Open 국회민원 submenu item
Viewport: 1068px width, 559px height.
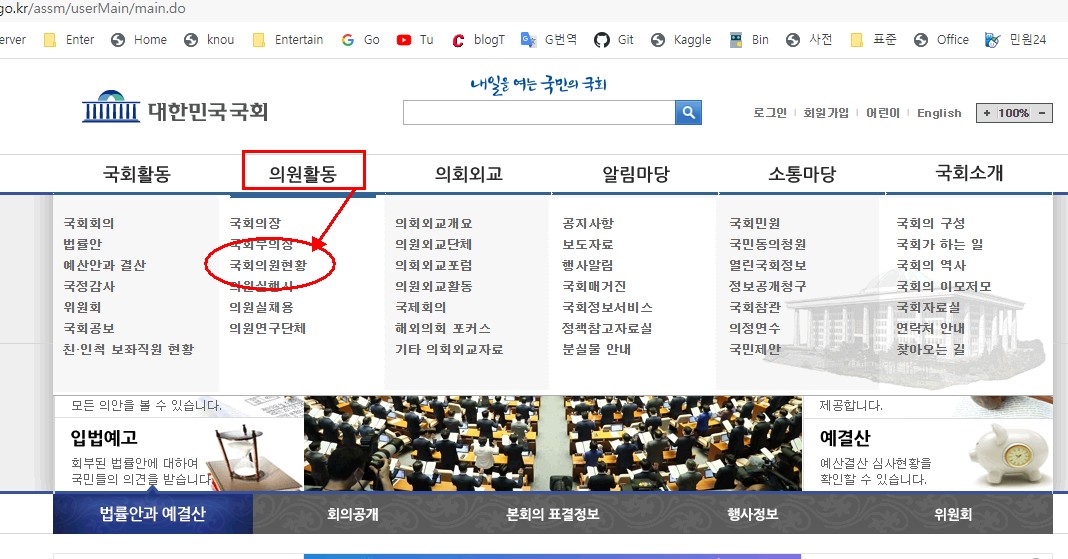755,223
